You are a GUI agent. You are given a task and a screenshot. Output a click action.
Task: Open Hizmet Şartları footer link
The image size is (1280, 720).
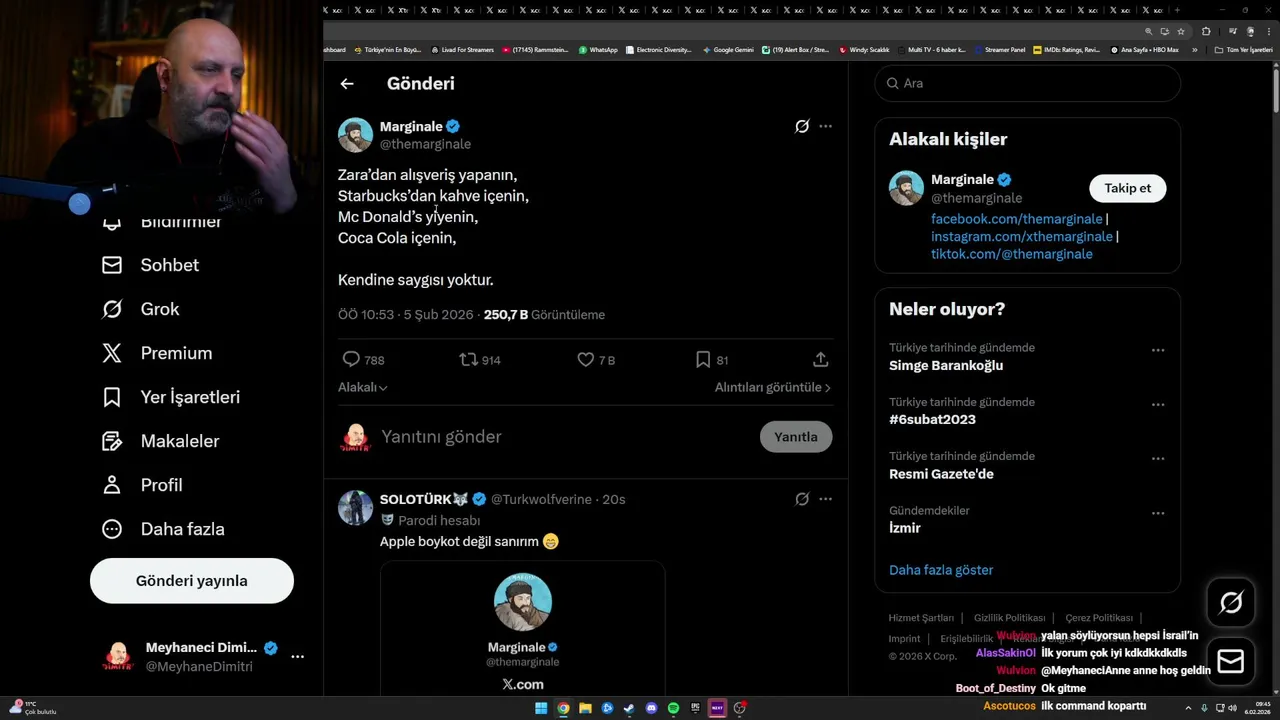[921, 618]
